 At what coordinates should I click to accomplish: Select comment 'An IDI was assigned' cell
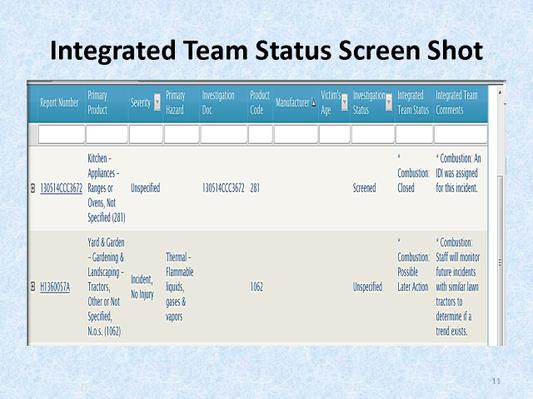(x=458, y=173)
